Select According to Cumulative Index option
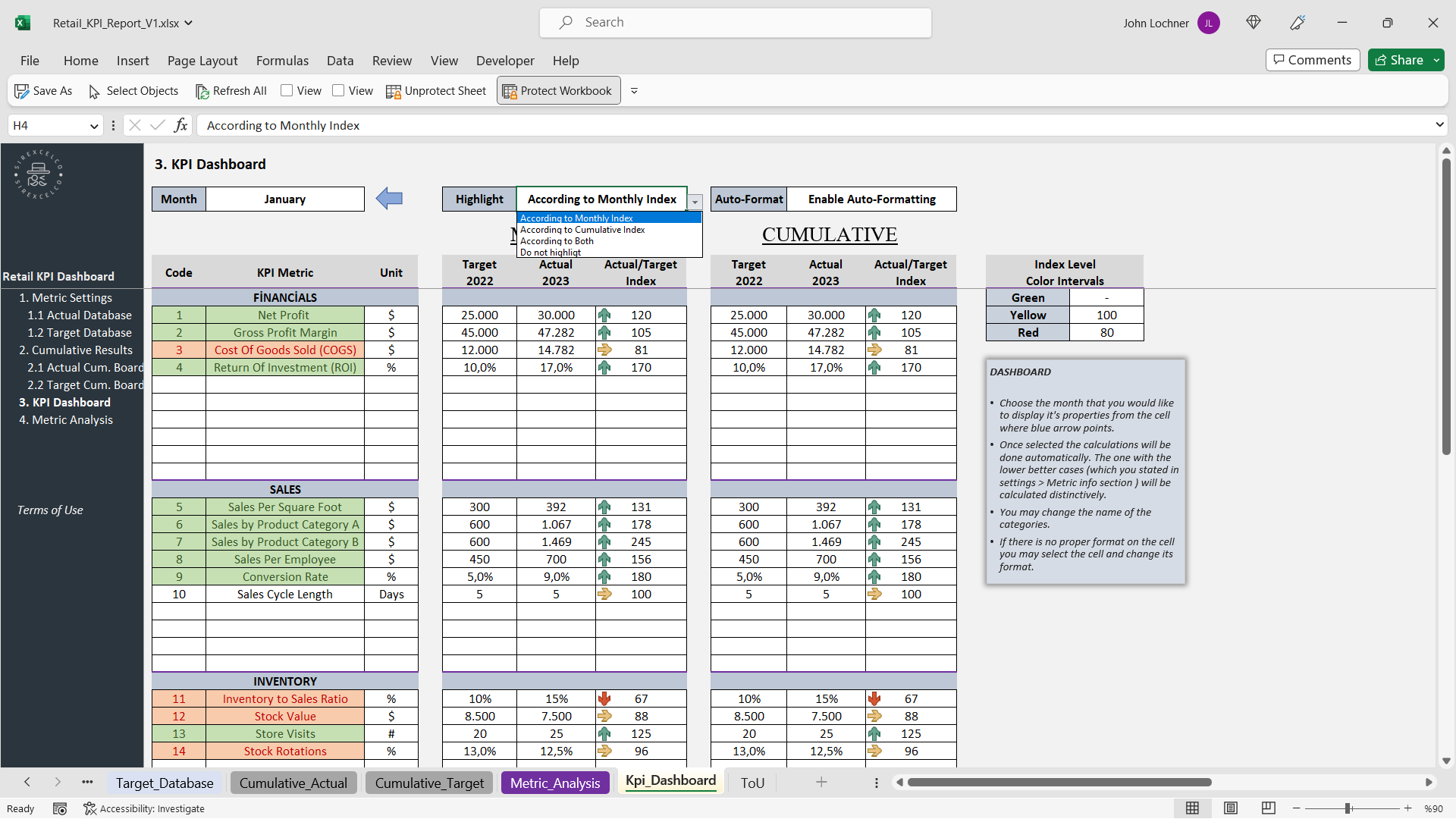Viewport: 1456px width, 819px height. (609, 229)
